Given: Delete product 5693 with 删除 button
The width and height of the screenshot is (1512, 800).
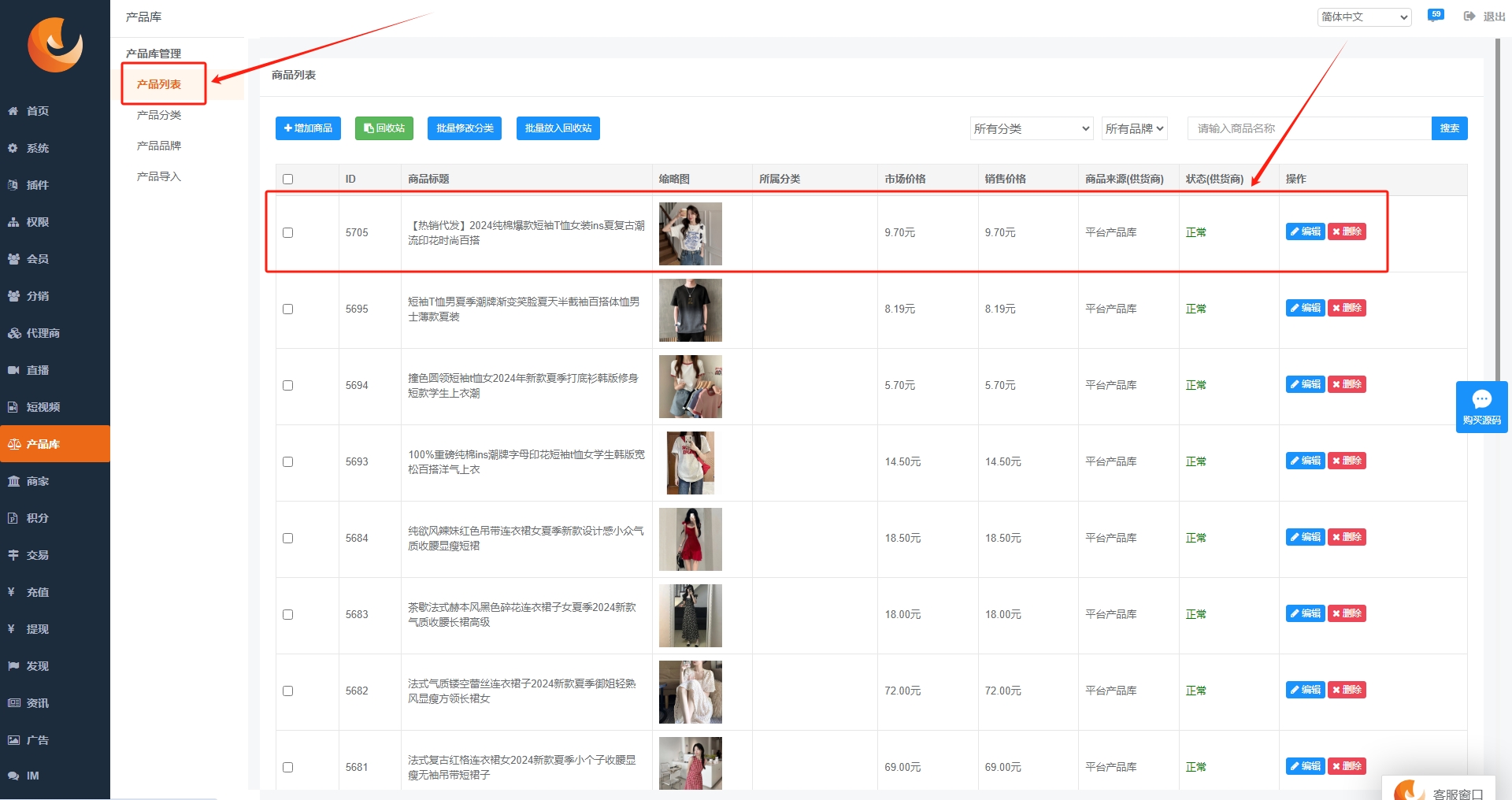Looking at the screenshot, I should (x=1347, y=461).
